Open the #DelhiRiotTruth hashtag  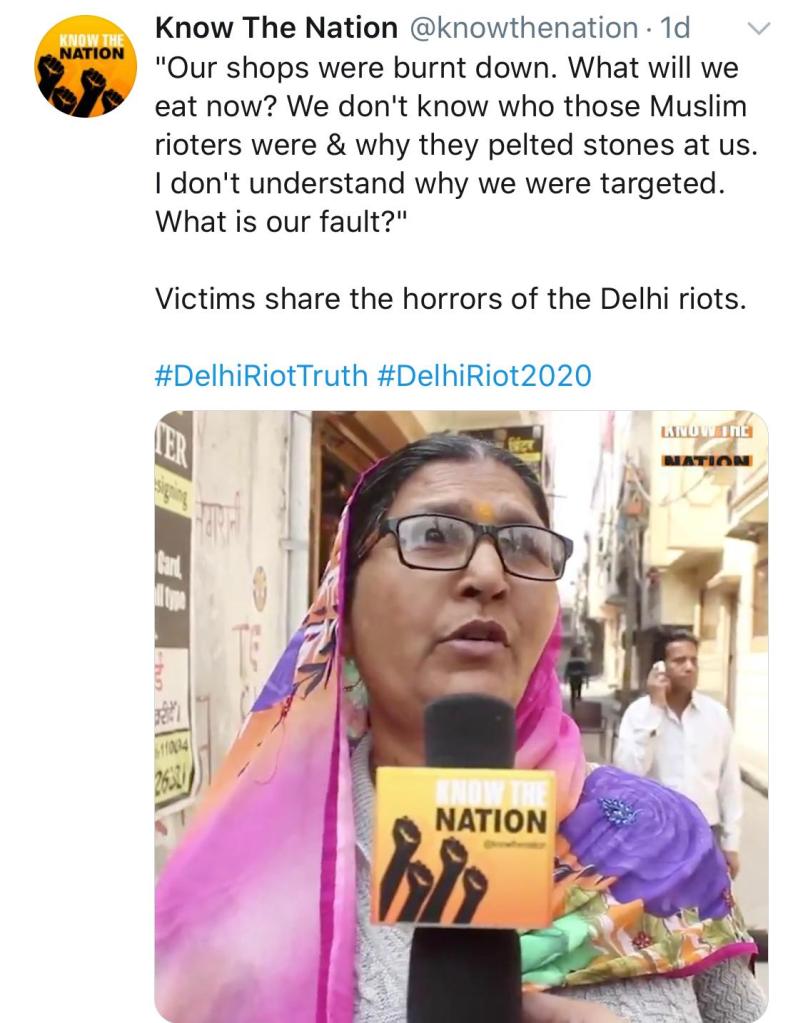coord(262,375)
